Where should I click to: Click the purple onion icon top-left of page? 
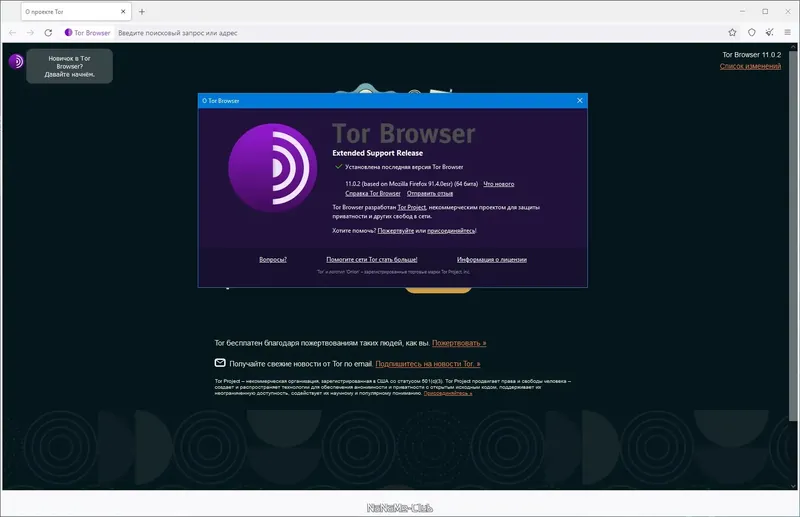pyautogui.click(x=16, y=62)
